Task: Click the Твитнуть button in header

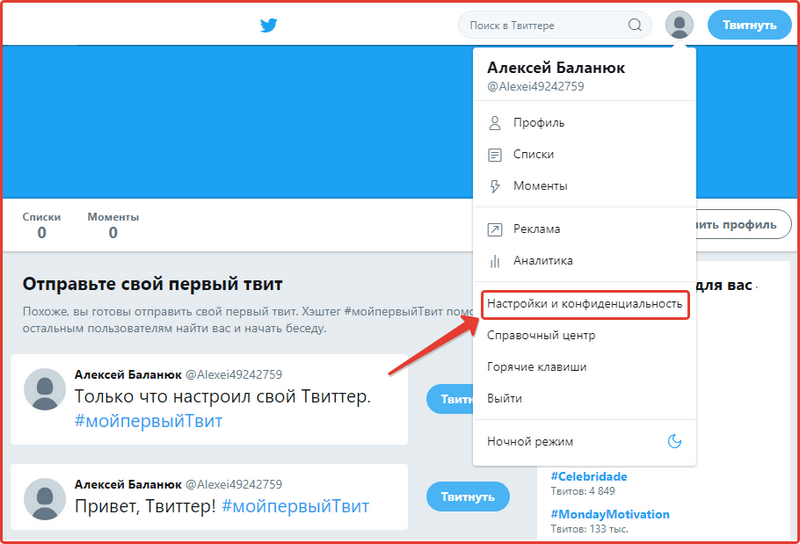Action: click(x=749, y=25)
